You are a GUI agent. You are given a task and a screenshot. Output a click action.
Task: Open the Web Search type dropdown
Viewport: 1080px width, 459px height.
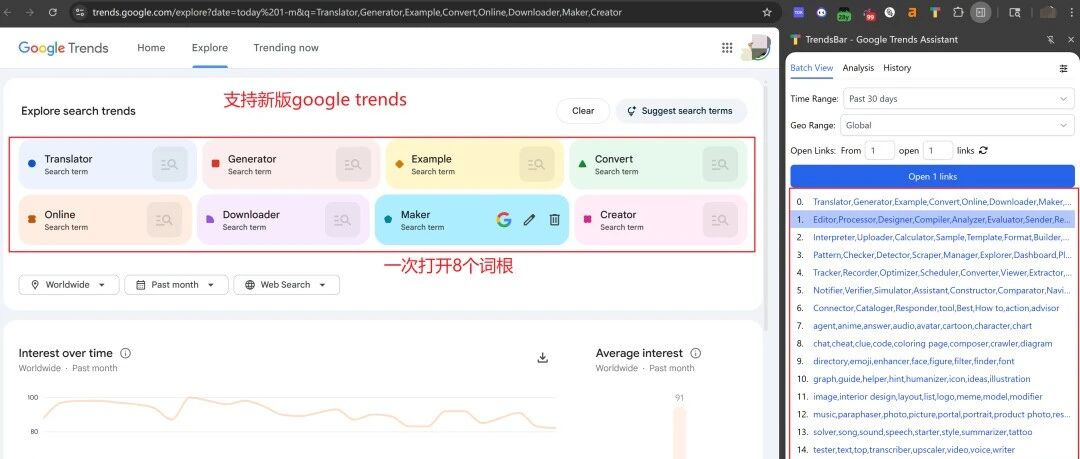pos(287,285)
